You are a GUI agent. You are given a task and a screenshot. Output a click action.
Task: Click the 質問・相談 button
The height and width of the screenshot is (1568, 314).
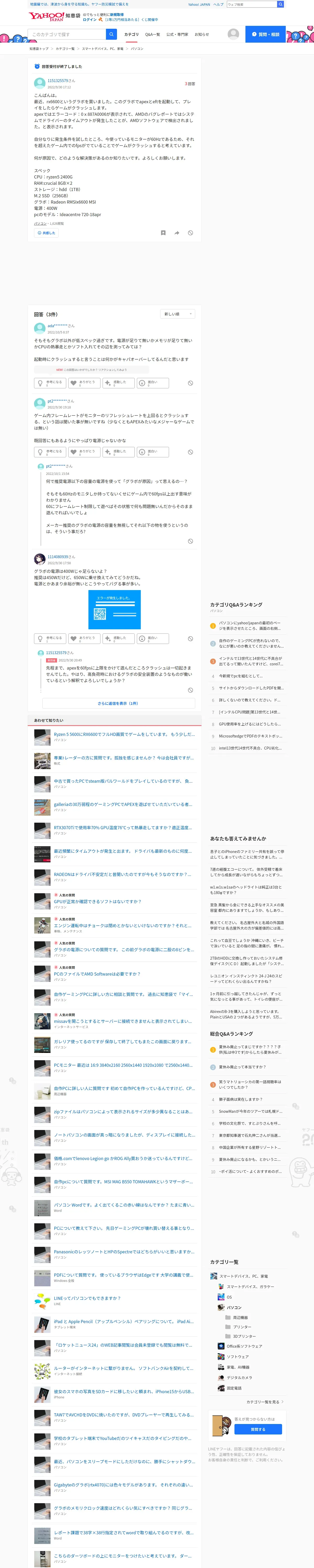tap(266, 34)
